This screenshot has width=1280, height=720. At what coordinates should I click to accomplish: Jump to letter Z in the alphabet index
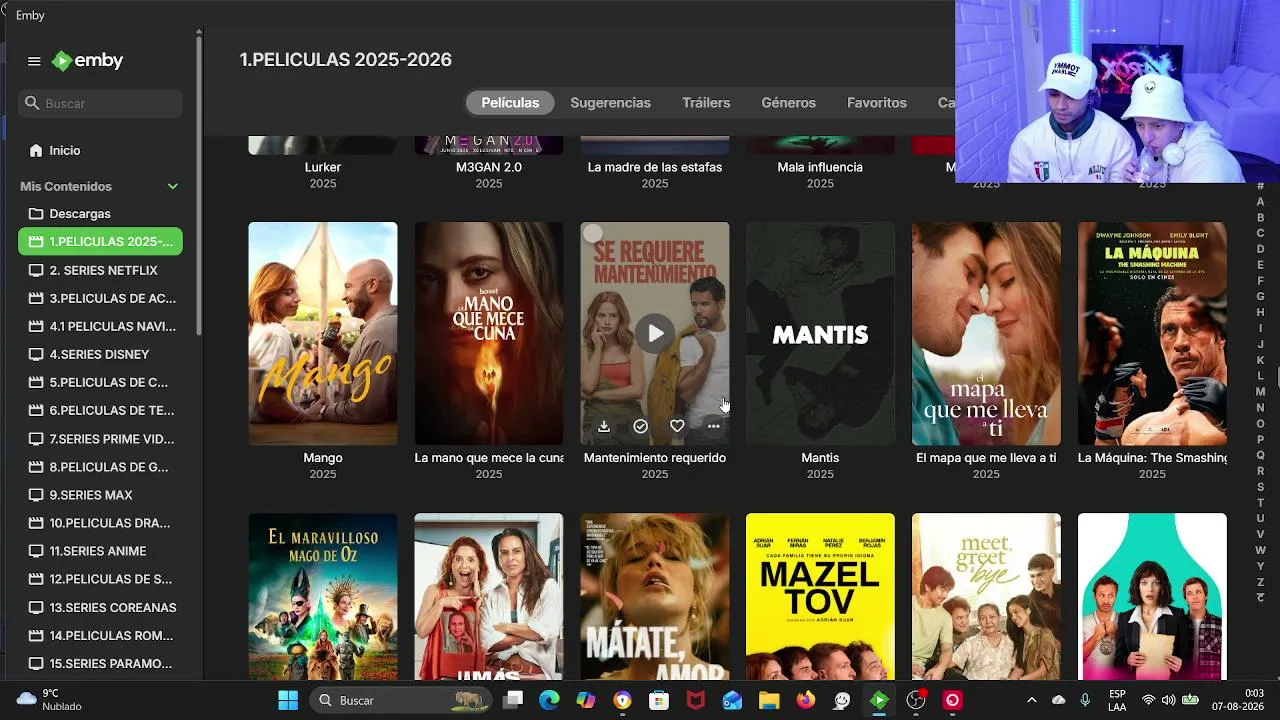point(1261,582)
